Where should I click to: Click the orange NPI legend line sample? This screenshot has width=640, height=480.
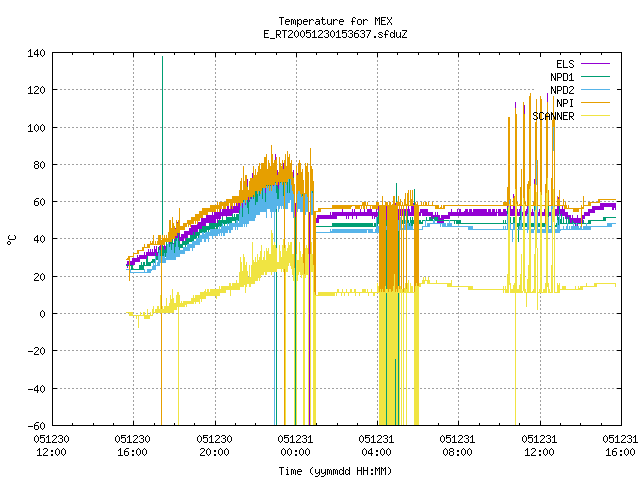[x=596, y=102]
